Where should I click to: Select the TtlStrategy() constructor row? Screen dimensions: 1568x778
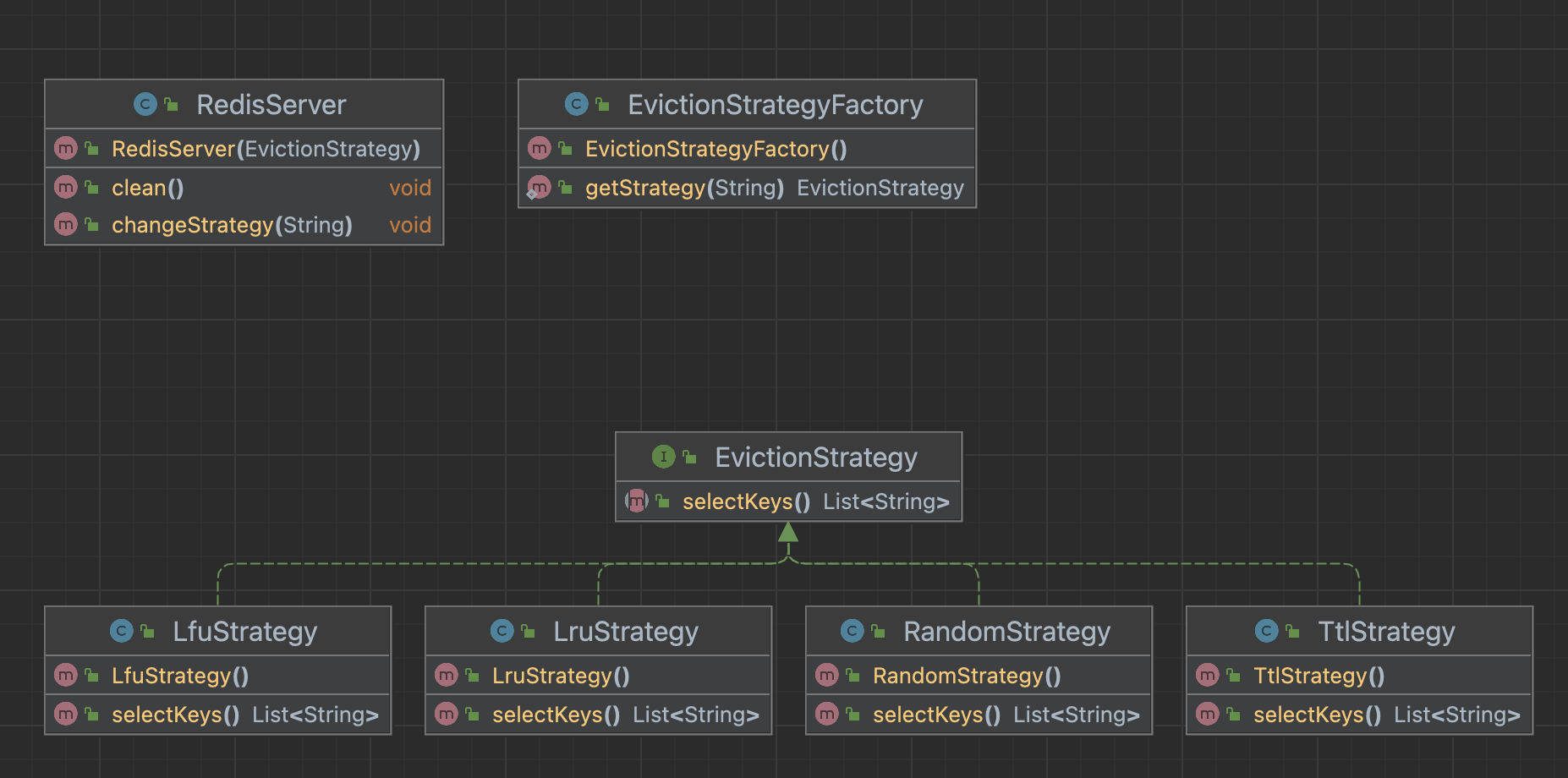[x=1360, y=675]
